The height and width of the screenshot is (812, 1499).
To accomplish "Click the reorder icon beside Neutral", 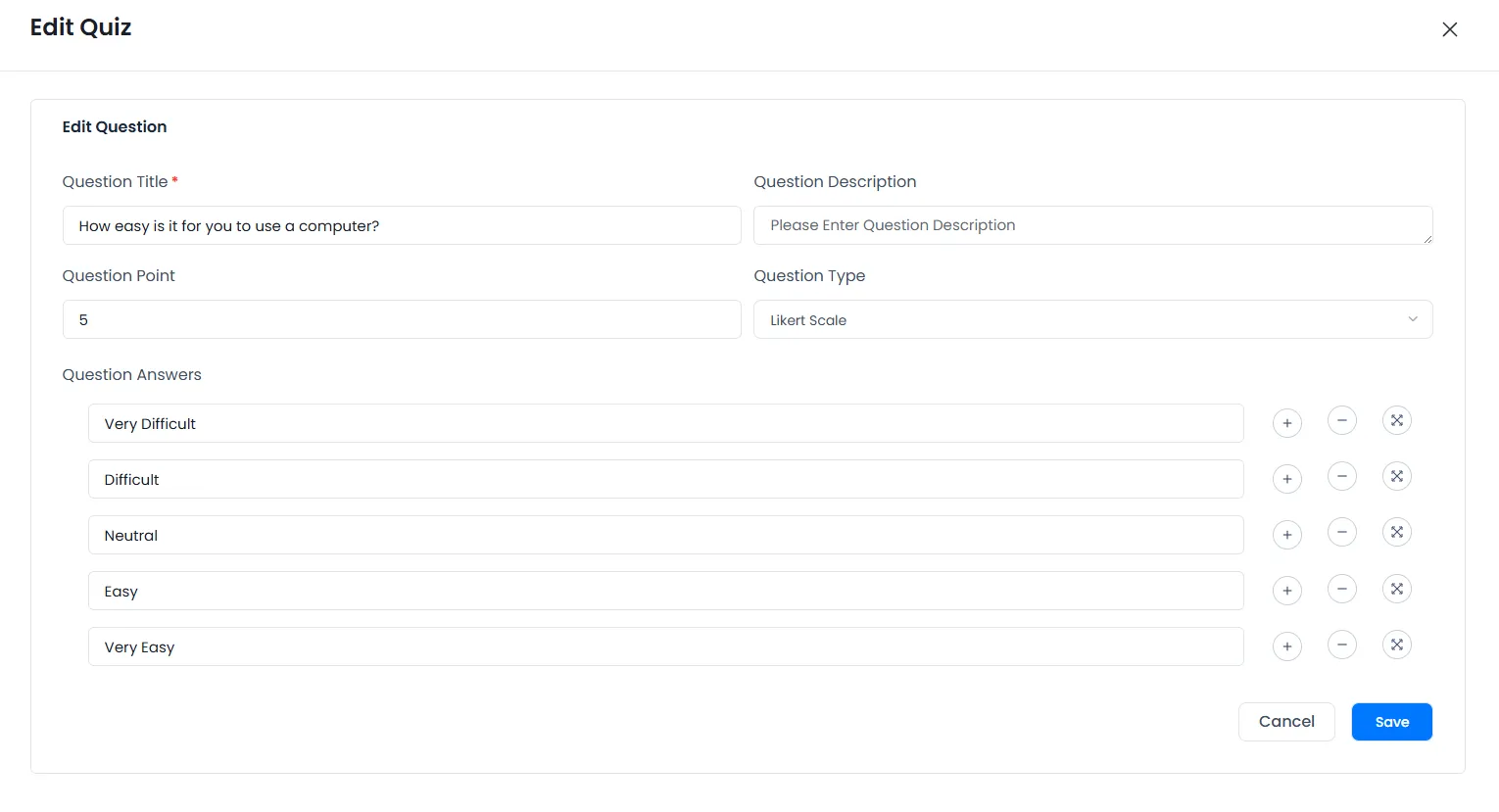I will (1396, 532).
